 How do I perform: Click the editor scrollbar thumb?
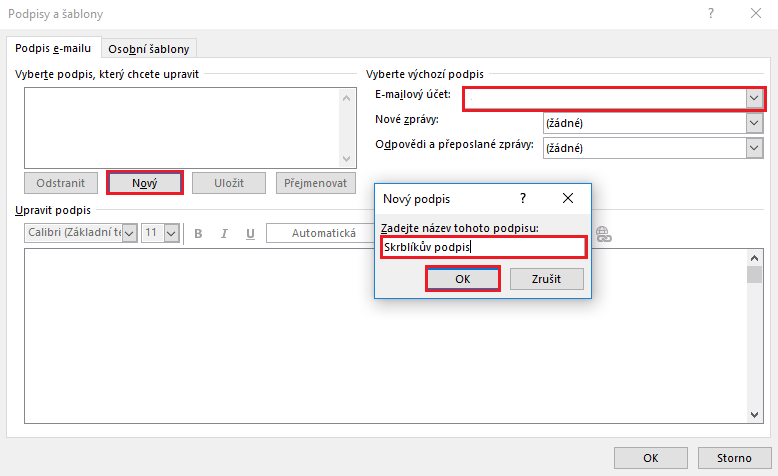click(754, 274)
